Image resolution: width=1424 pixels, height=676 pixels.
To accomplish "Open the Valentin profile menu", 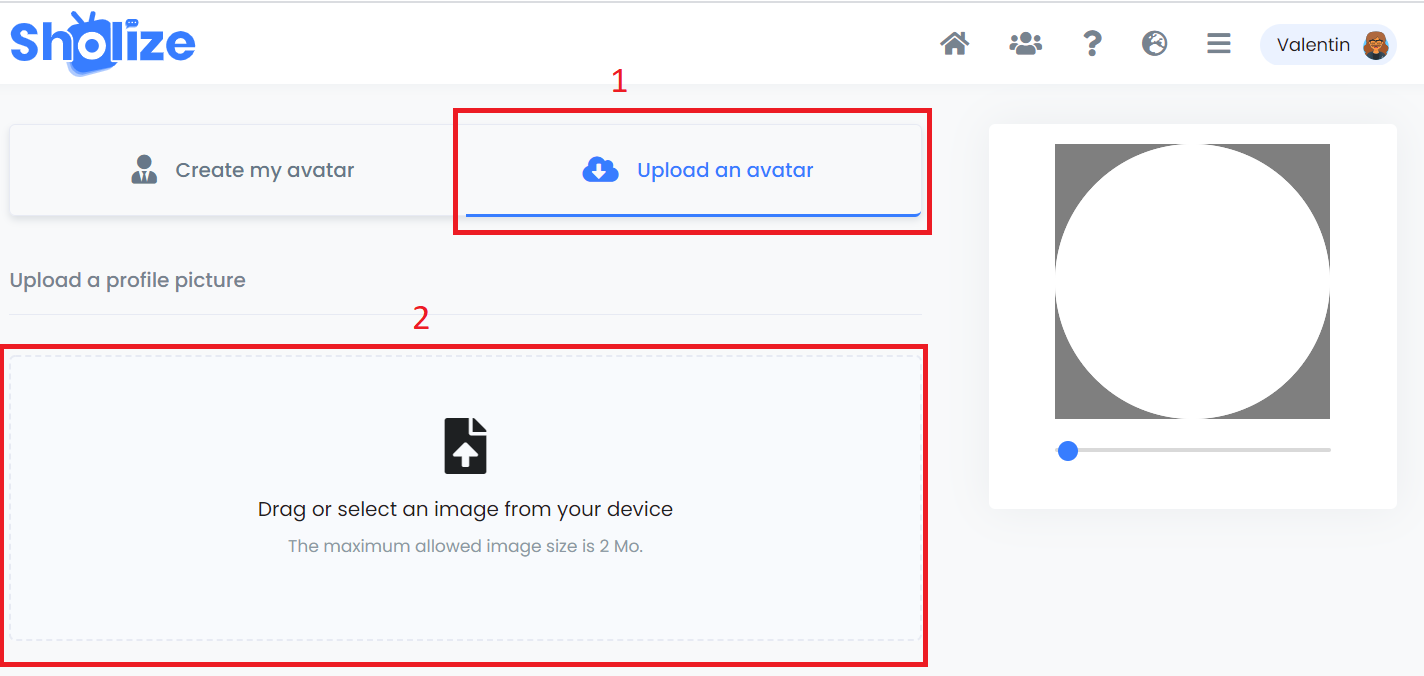I will 1328,45.
